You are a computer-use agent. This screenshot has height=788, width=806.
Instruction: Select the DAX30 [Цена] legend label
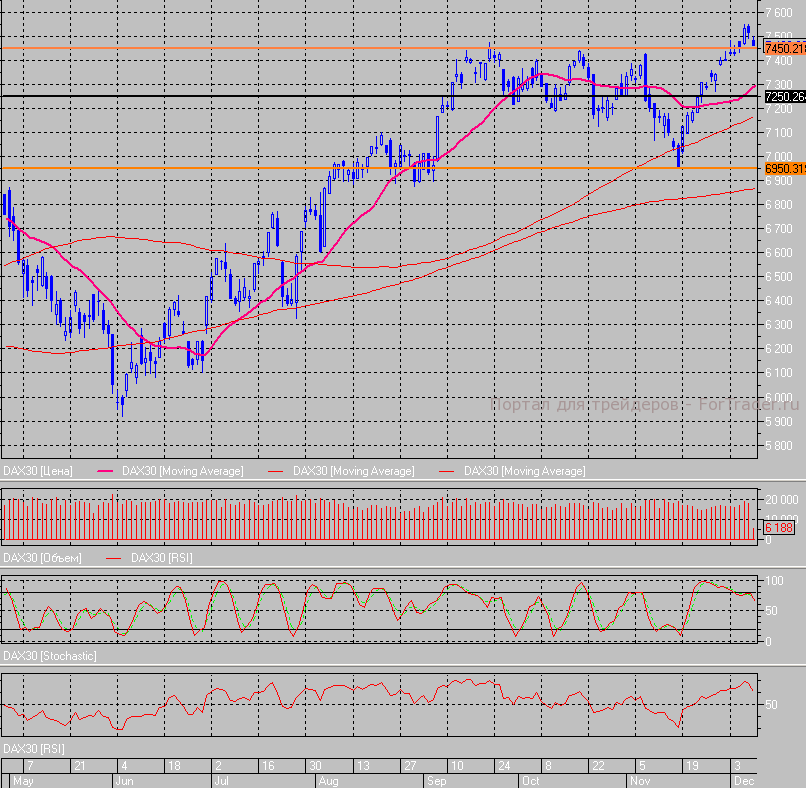[x=40, y=470]
